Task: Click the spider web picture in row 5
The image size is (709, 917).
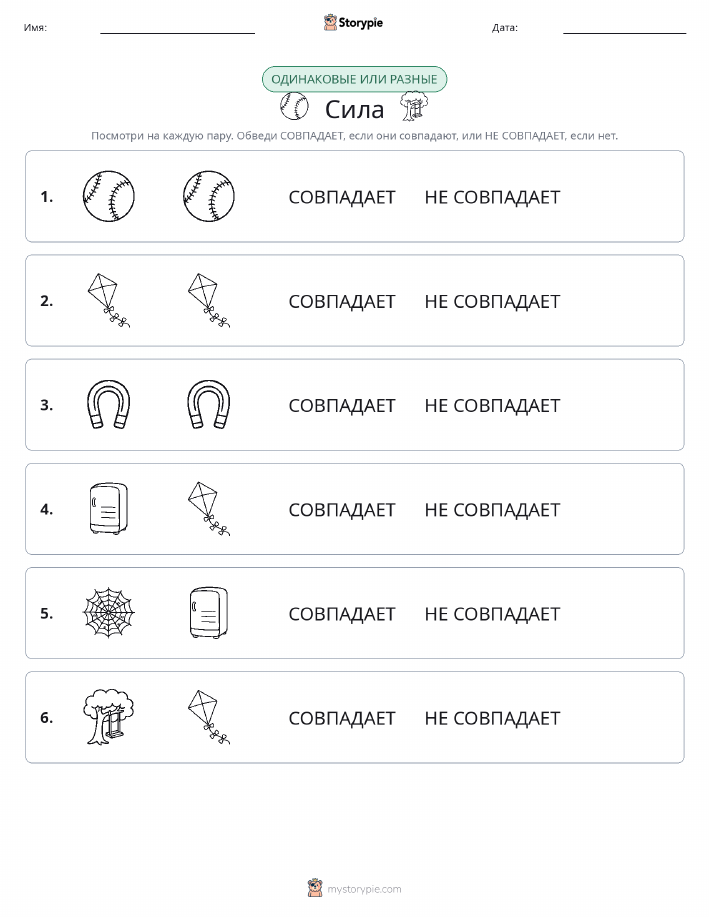Action: 109,613
